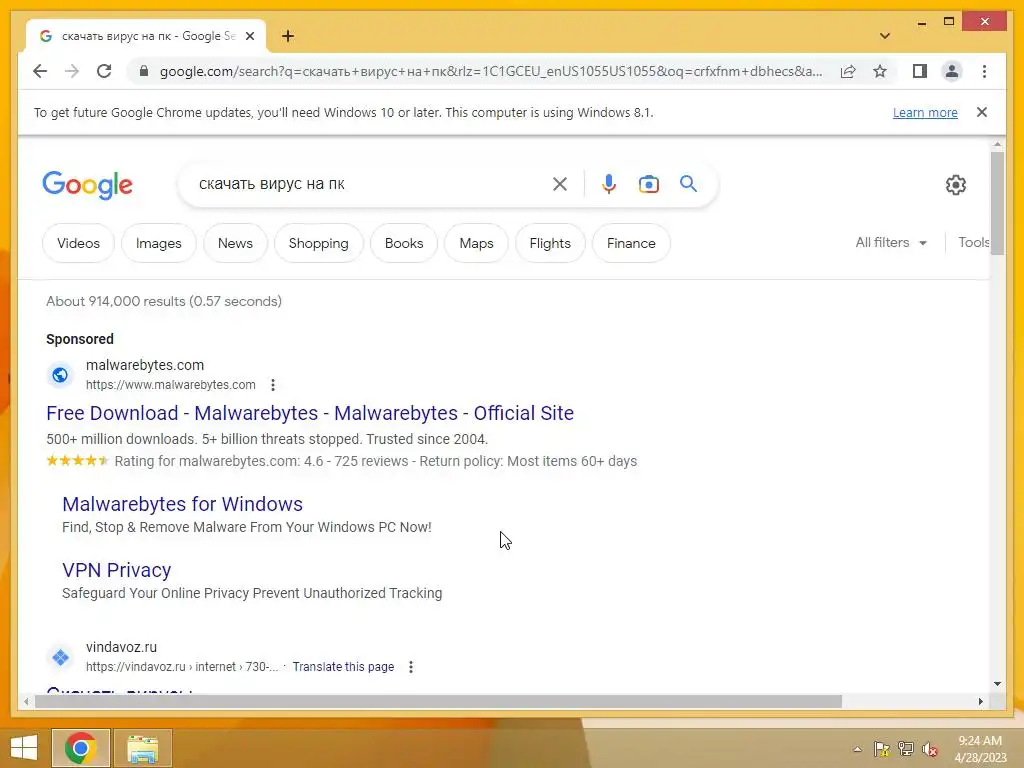
Task: Click the malwarebytes.com site favicon
Action: click(60, 375)
